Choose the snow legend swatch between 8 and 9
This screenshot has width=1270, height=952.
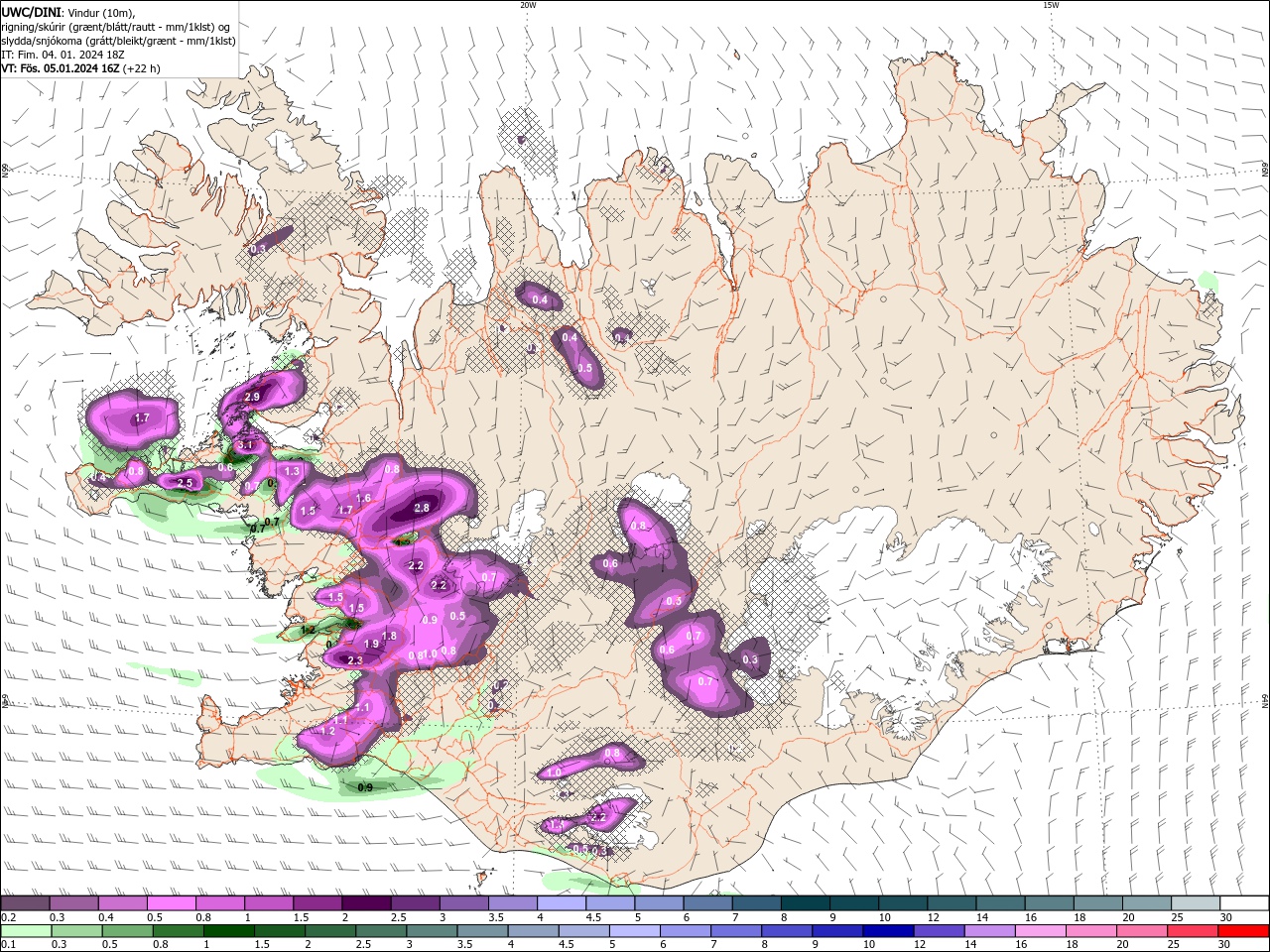806,903
